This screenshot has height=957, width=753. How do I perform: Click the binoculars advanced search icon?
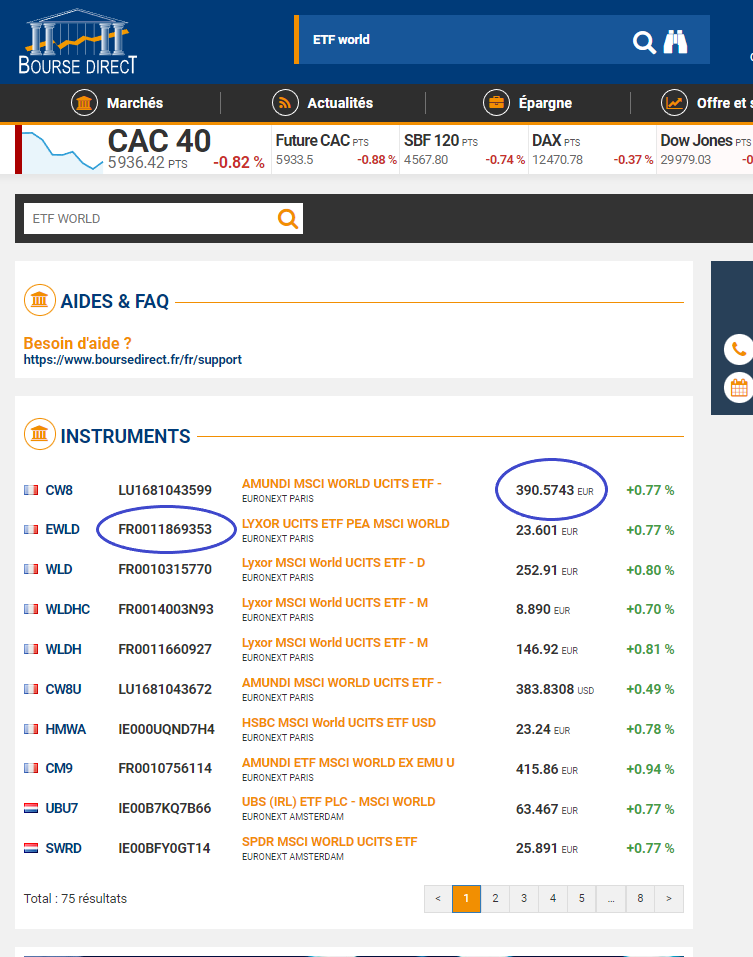(676, 41)
